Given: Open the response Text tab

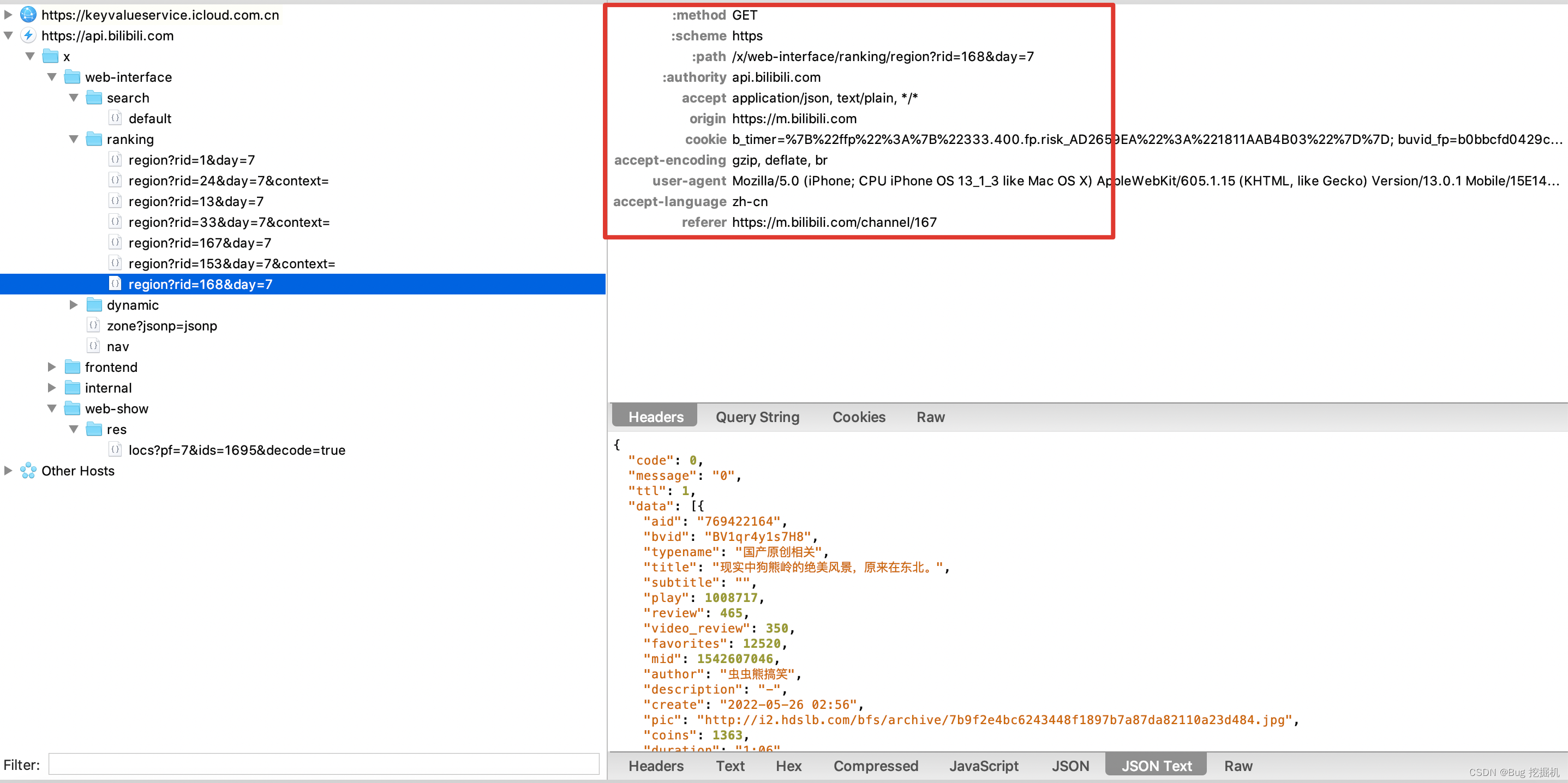Looking at the screenshot, I should (x=730, y=766).
